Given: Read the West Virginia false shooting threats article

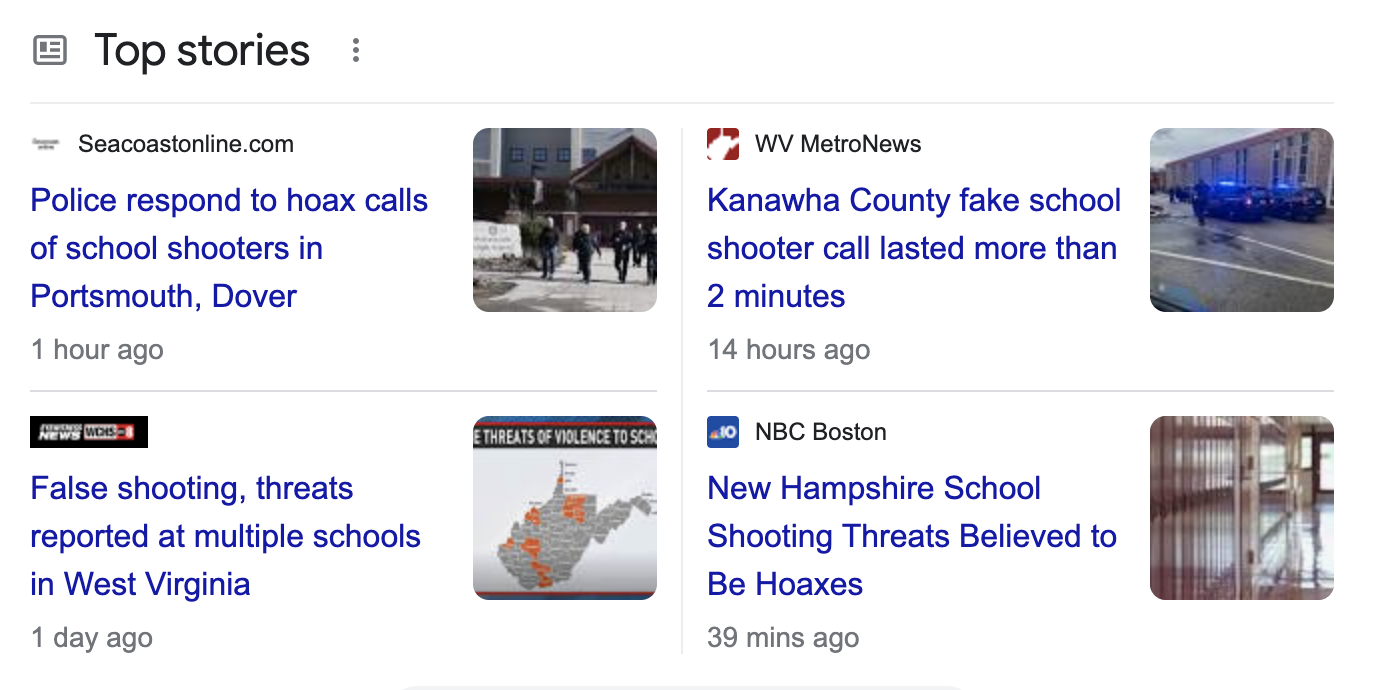Looking at the screenshot, I should pyautogui.click(x=225, y=536).
